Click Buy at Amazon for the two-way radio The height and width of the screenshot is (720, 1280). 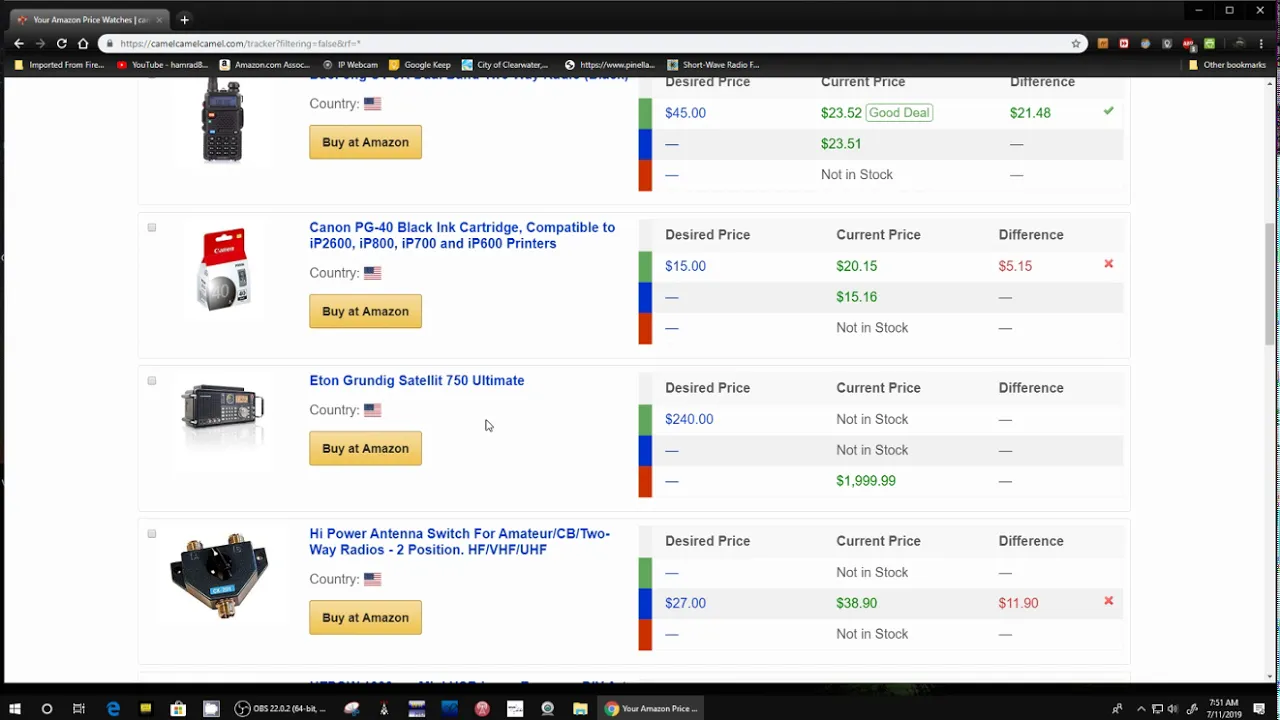point(365,142)
